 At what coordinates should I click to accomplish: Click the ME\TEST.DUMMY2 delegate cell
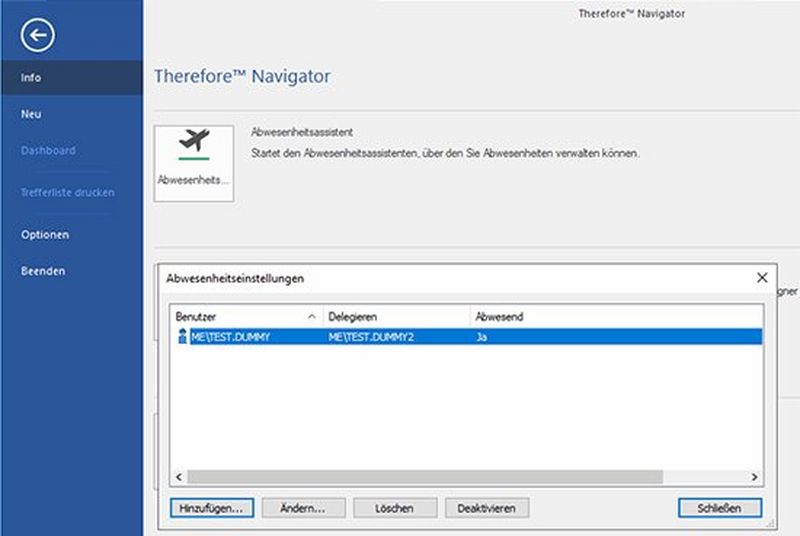371,337
